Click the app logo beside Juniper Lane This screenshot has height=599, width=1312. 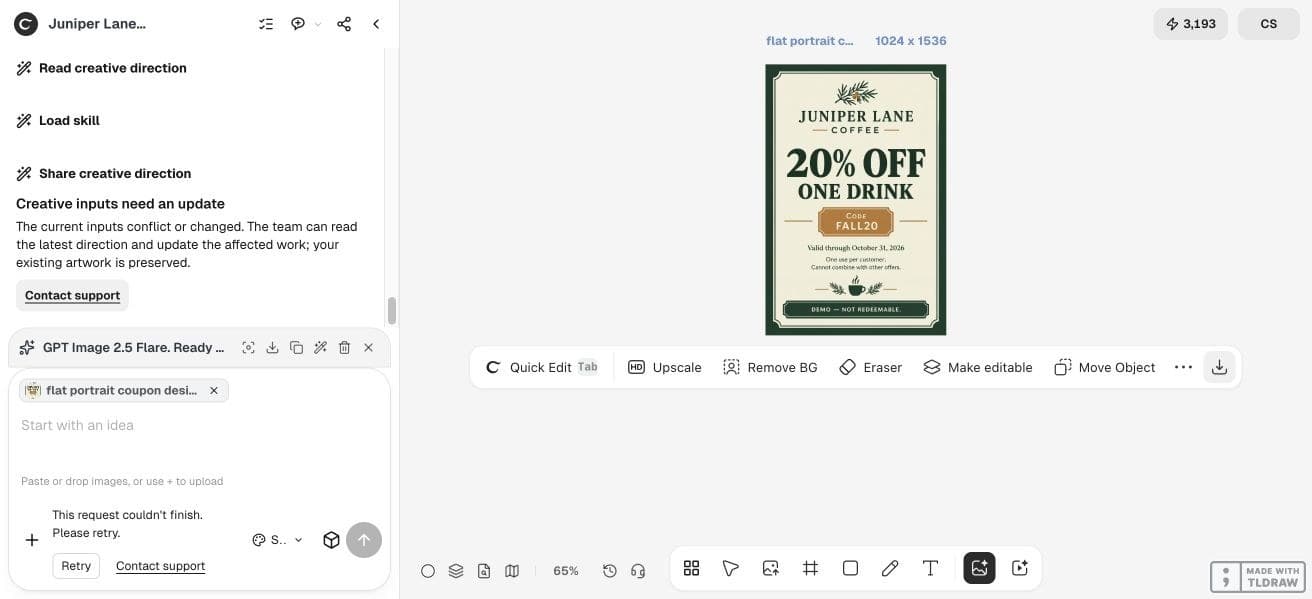coord(26,24)
